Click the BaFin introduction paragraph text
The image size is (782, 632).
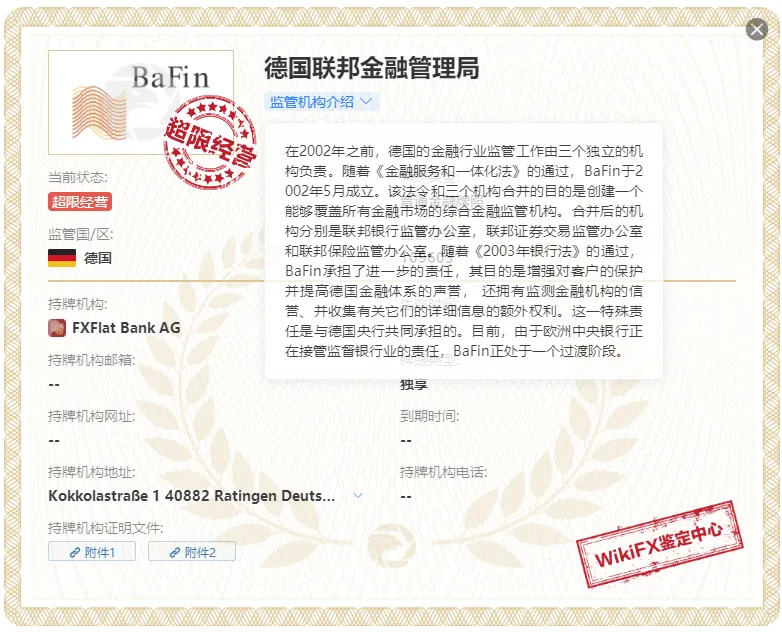(464, 251)
